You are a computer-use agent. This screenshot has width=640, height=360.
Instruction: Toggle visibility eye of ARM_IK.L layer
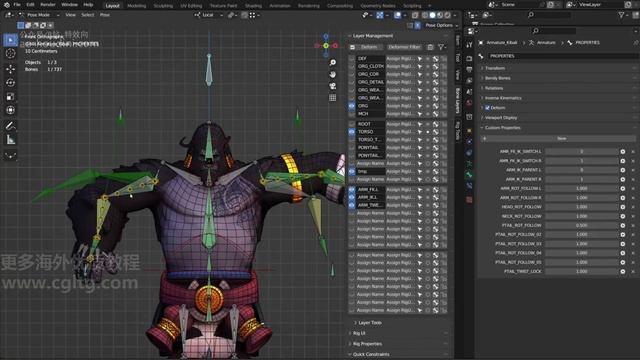tap(352, 198)
